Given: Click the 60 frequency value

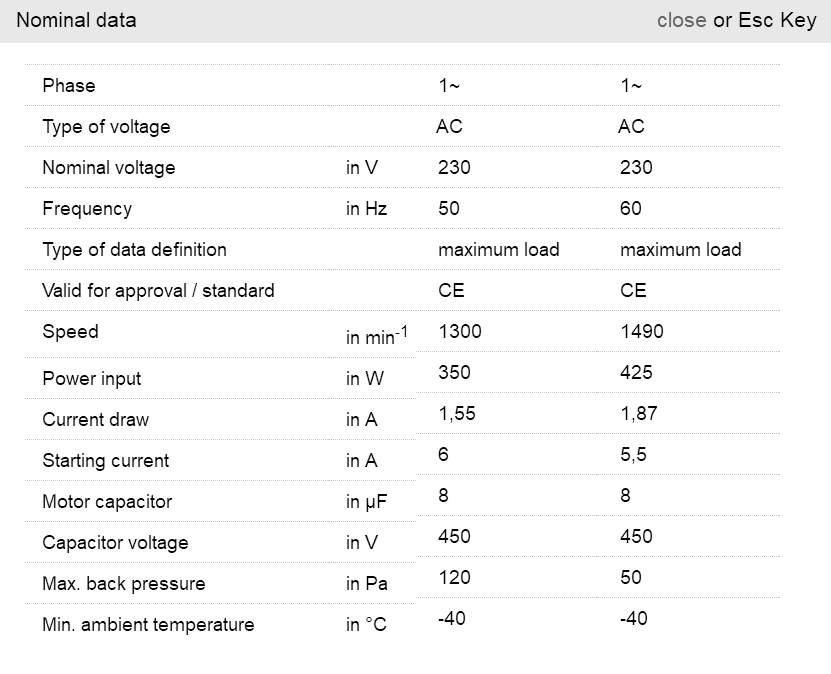Looking at the screenshot, I should [631, 209].
